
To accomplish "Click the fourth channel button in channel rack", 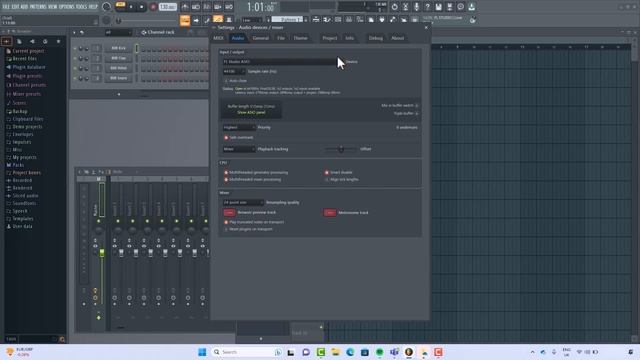I will coord(118,78).
